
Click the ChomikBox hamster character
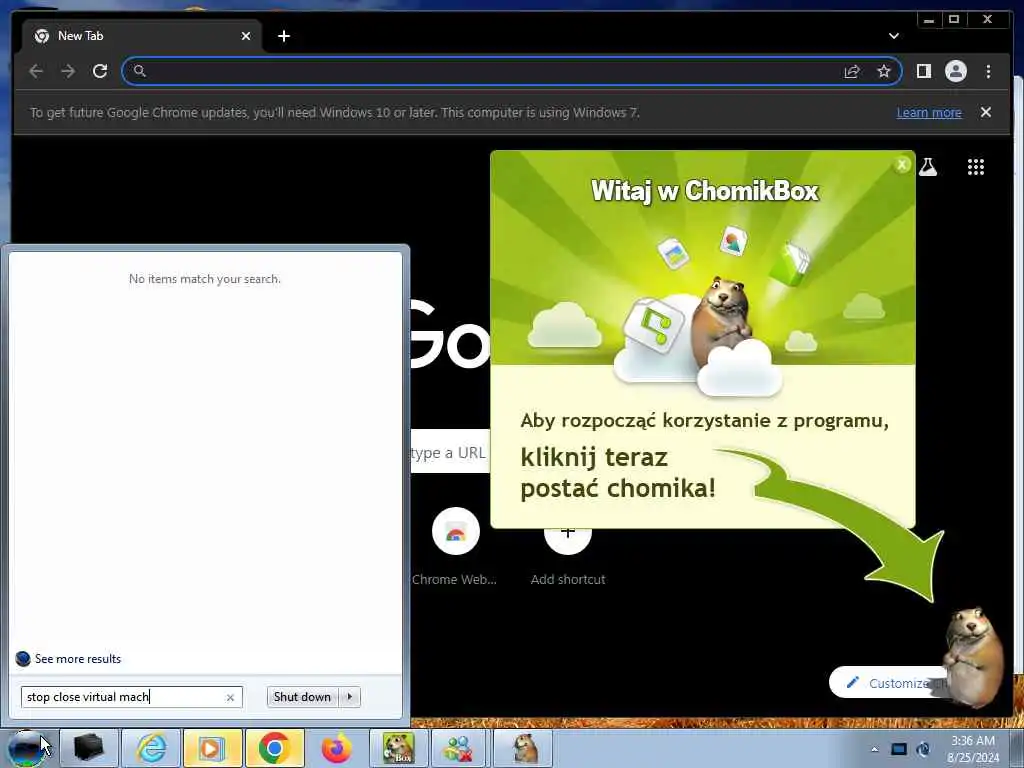tap(974, 655)
